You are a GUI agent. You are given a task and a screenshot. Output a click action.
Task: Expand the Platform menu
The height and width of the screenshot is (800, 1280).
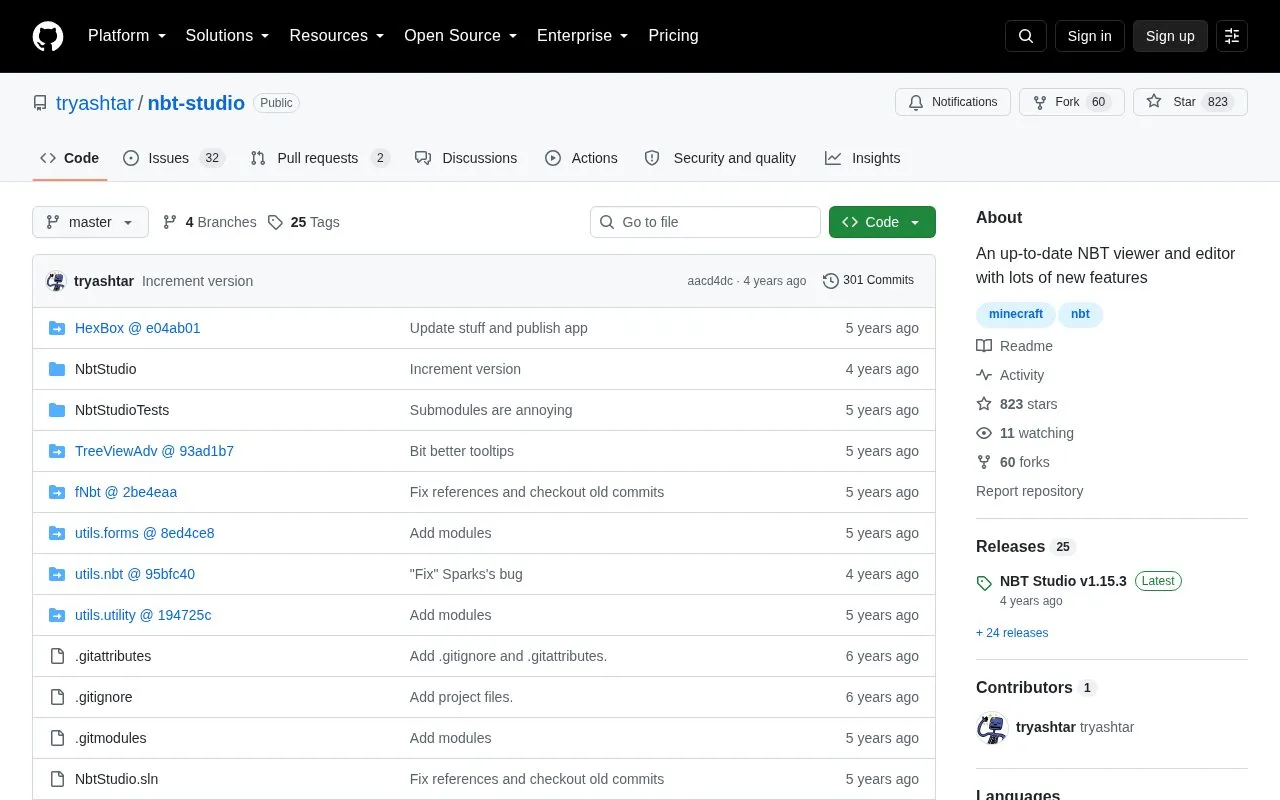tap(127, 36)
